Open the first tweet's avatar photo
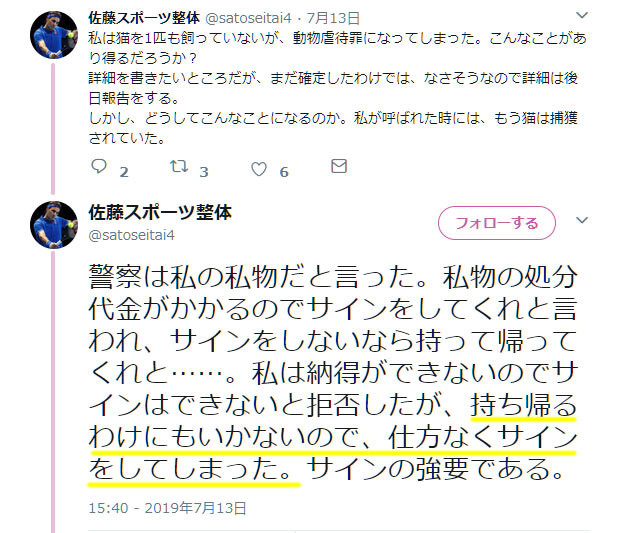 tap(54, 35)
